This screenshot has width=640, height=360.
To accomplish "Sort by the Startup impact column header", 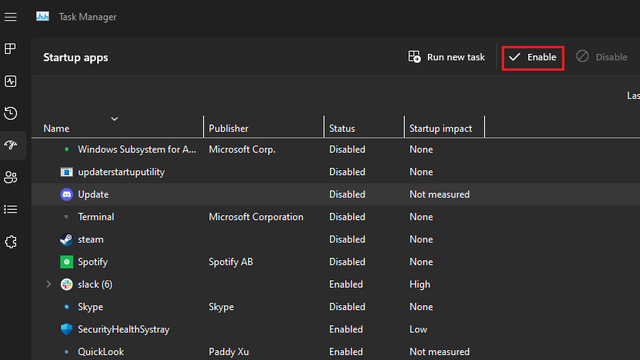I will click(441, 129).
